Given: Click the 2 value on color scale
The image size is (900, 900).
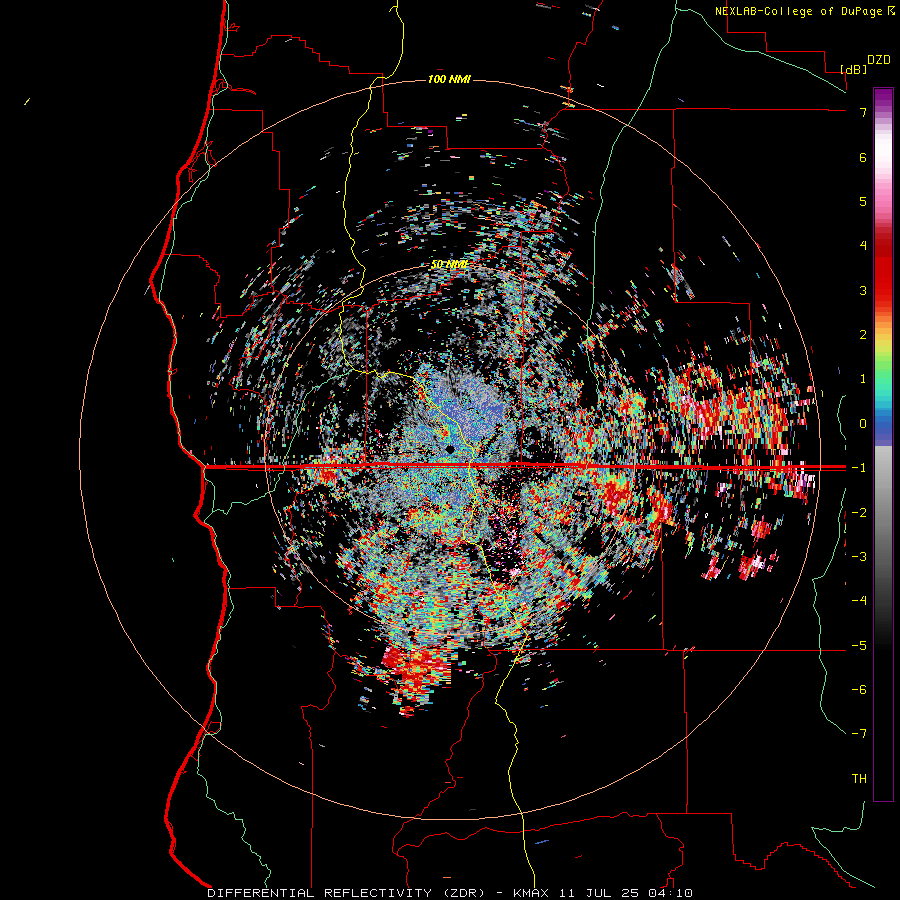Looking at the screenshot, I should [863, 335].
